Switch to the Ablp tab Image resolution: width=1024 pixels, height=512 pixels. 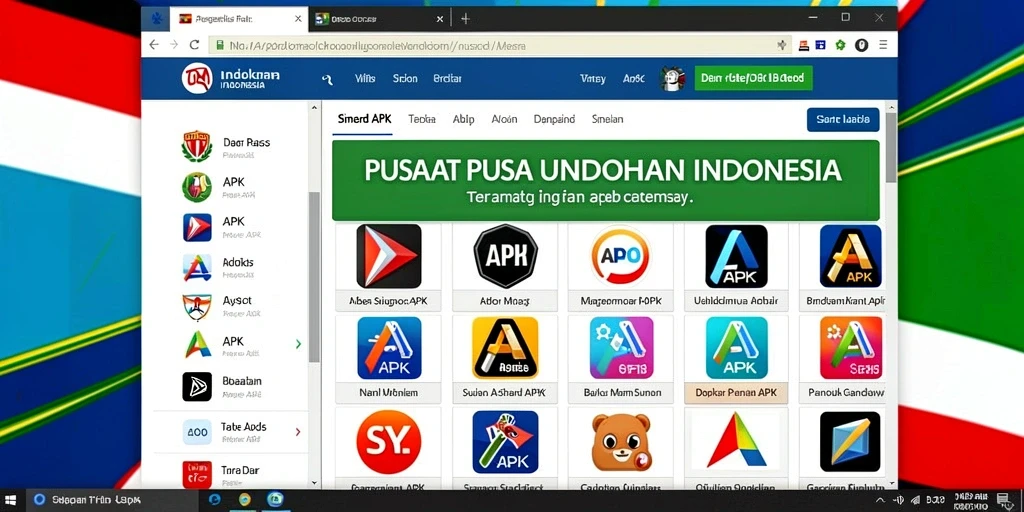(x=464, y=119)
